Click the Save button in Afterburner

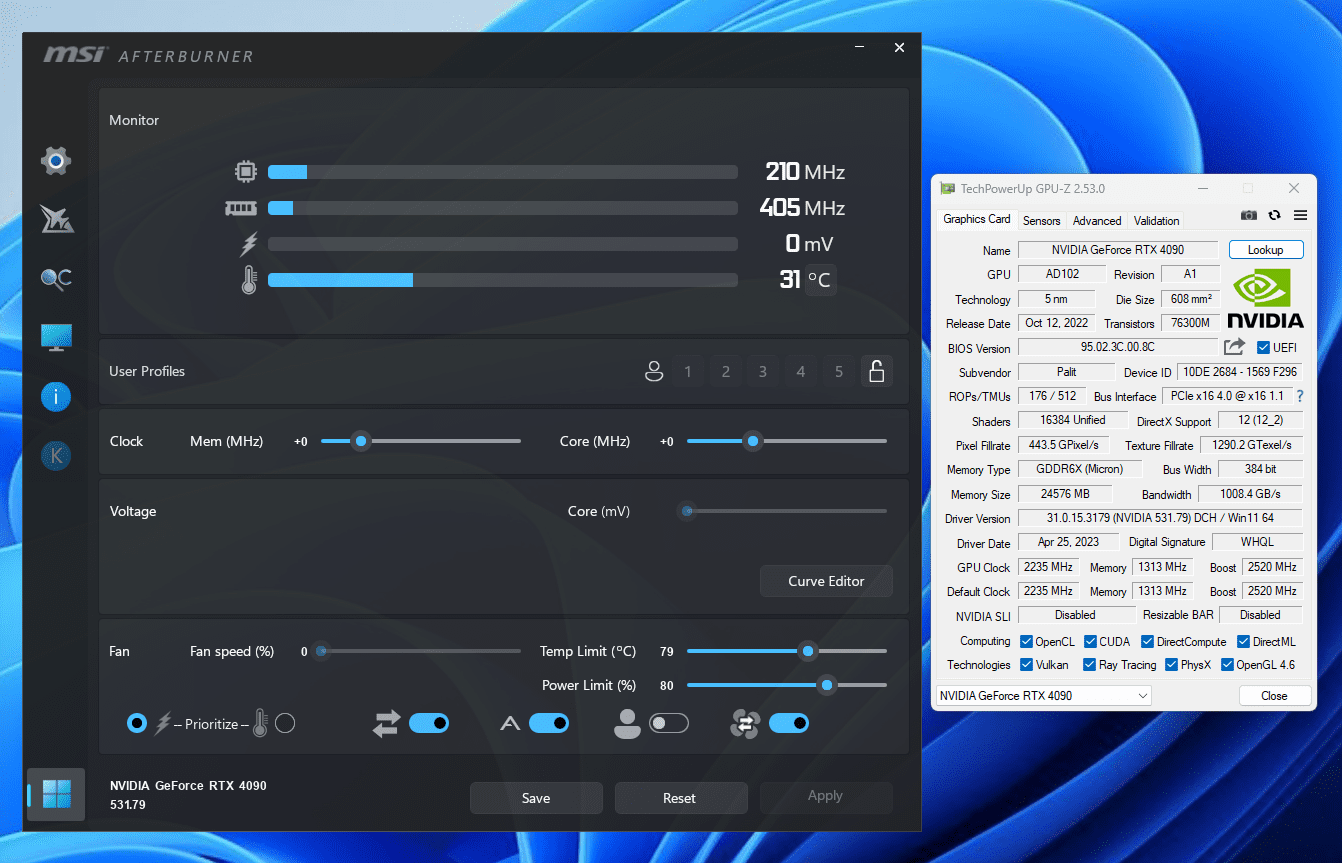[536, 798]
